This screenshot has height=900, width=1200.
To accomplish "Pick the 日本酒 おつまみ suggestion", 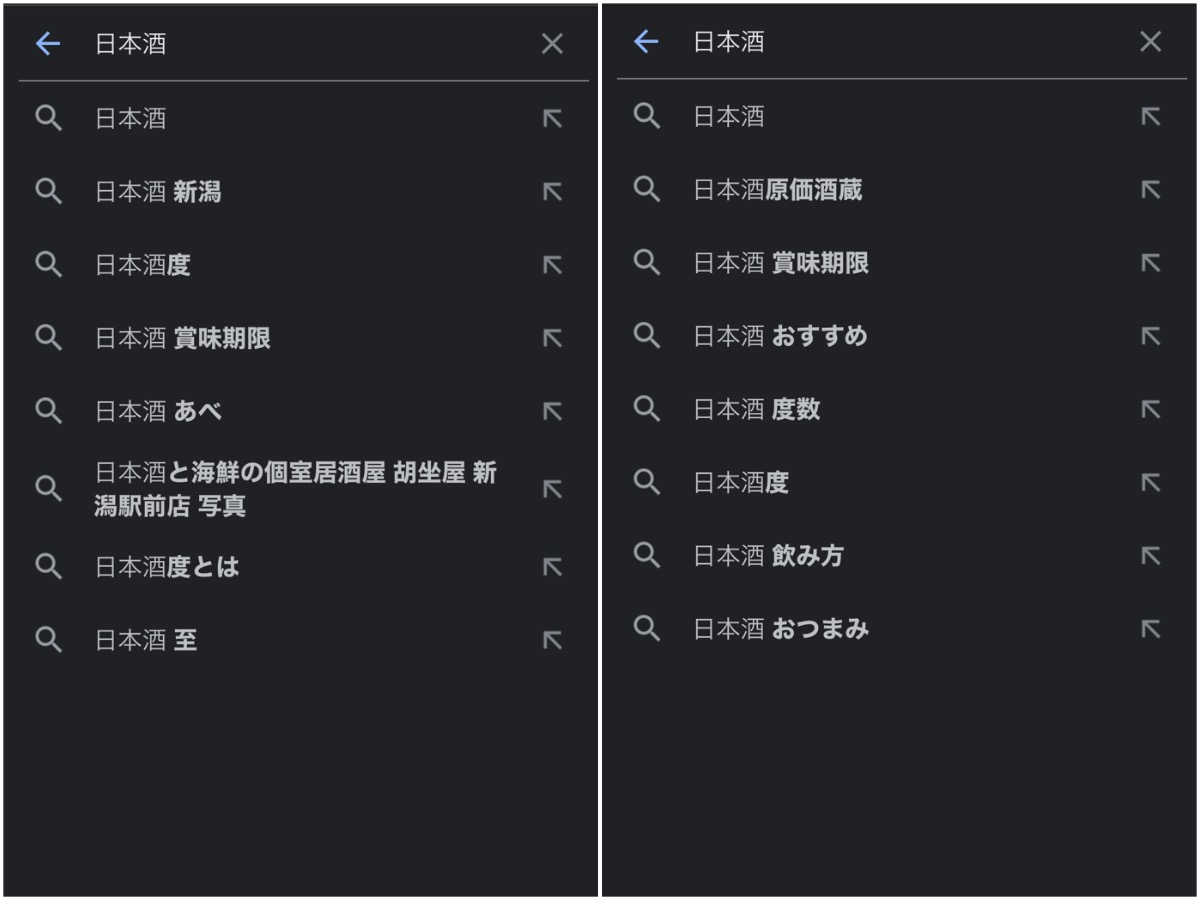I will [781, 629].
